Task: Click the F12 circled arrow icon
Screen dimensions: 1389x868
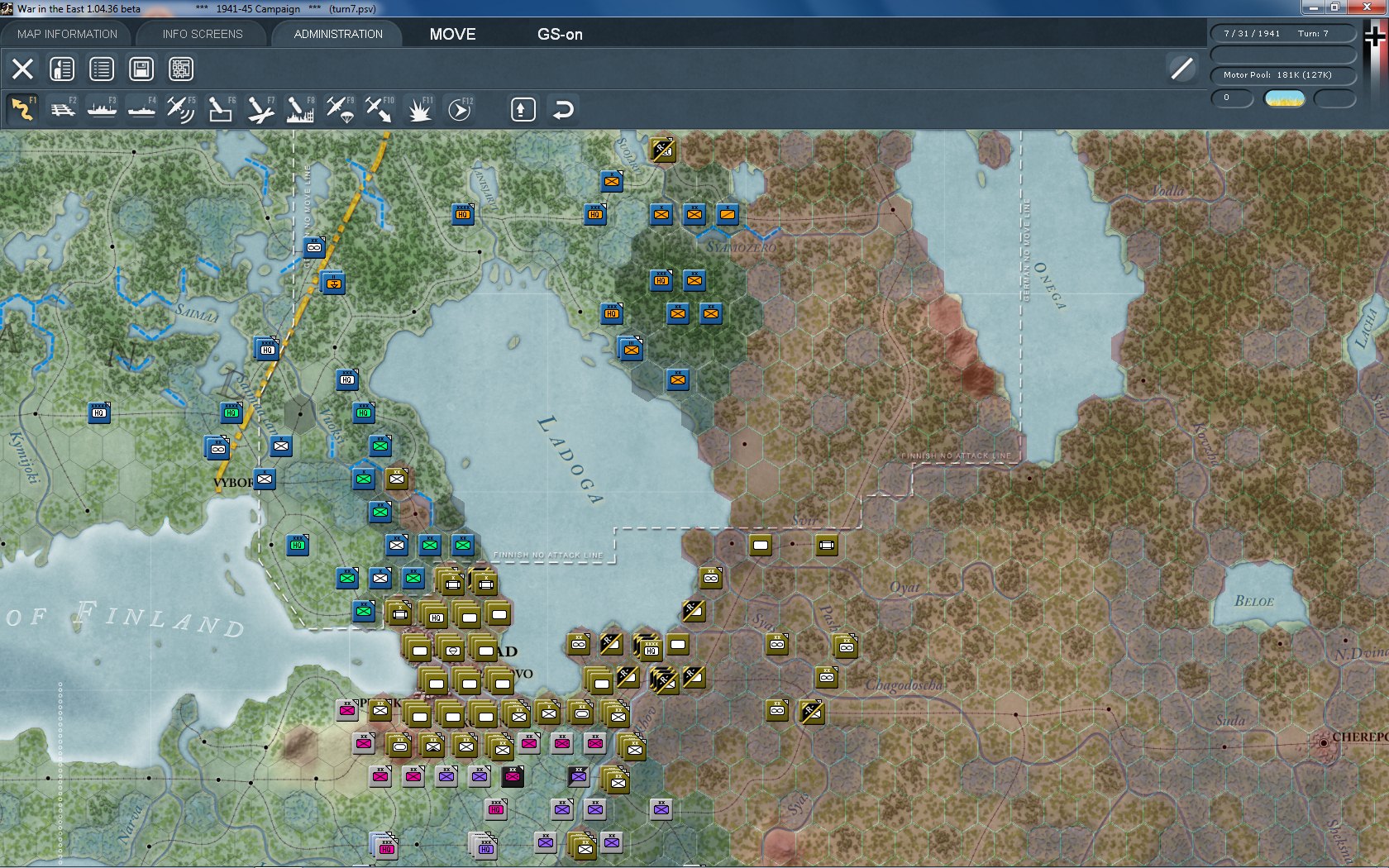Action: (x=460, y=109)
